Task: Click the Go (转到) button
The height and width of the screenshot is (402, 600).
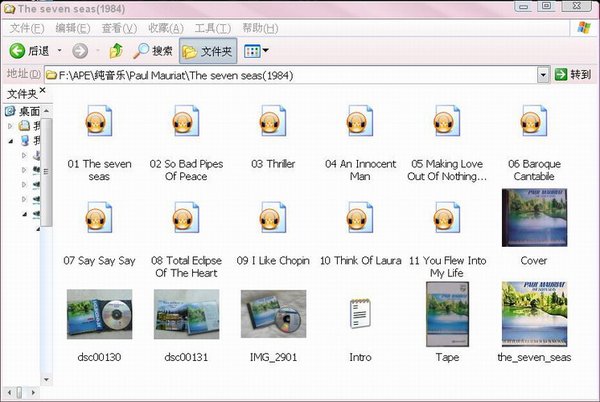Action: (x=573, y=74)
